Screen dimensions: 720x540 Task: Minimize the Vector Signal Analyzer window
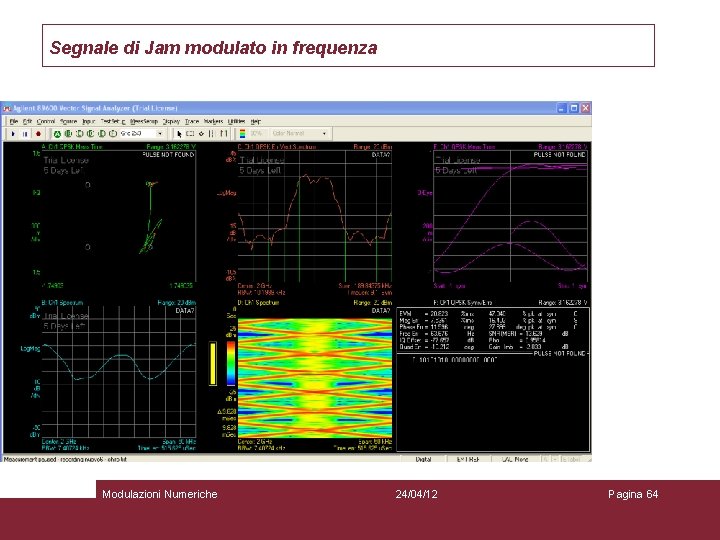562,108
